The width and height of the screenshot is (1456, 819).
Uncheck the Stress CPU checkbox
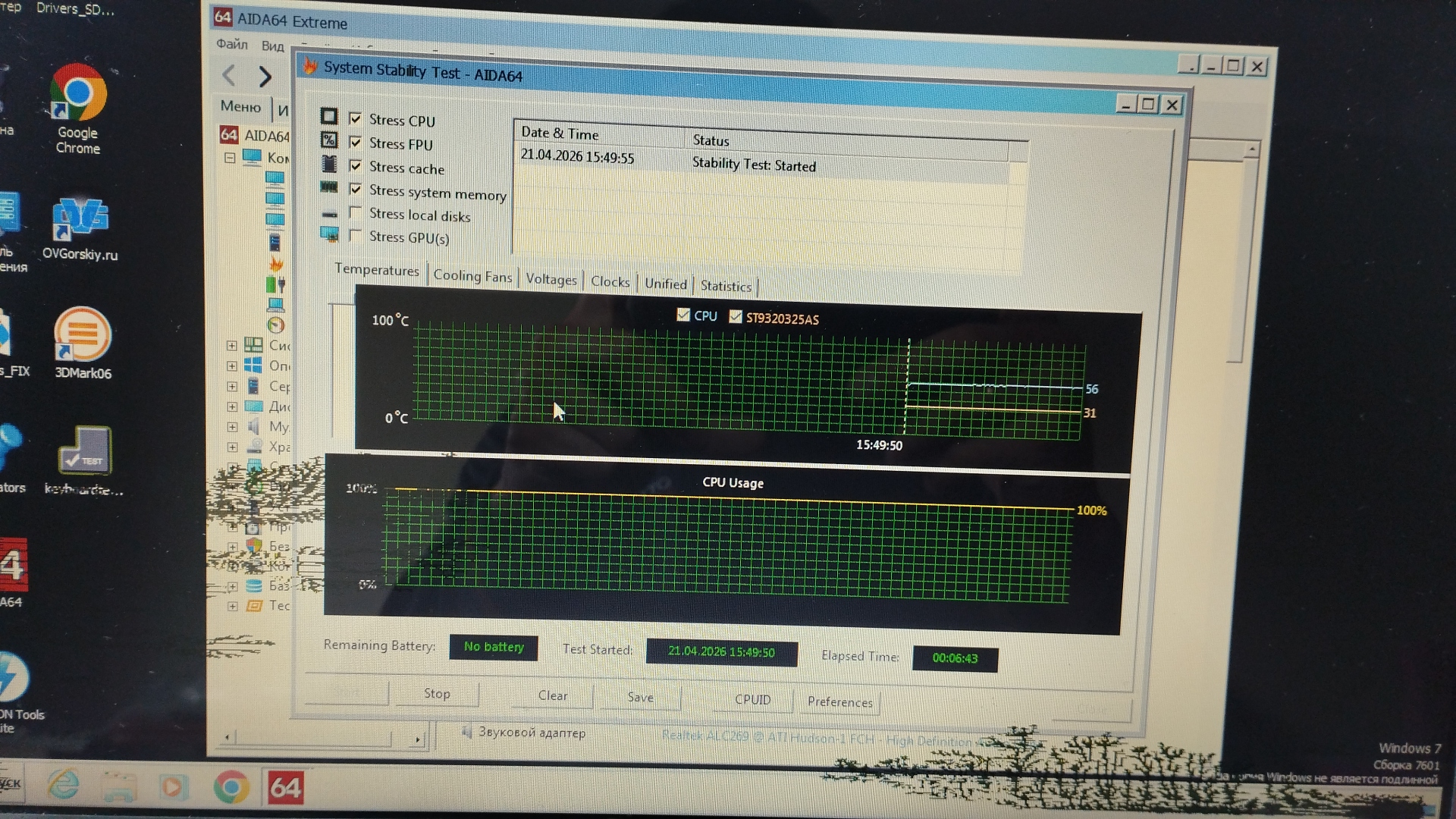tap(355, 118)
